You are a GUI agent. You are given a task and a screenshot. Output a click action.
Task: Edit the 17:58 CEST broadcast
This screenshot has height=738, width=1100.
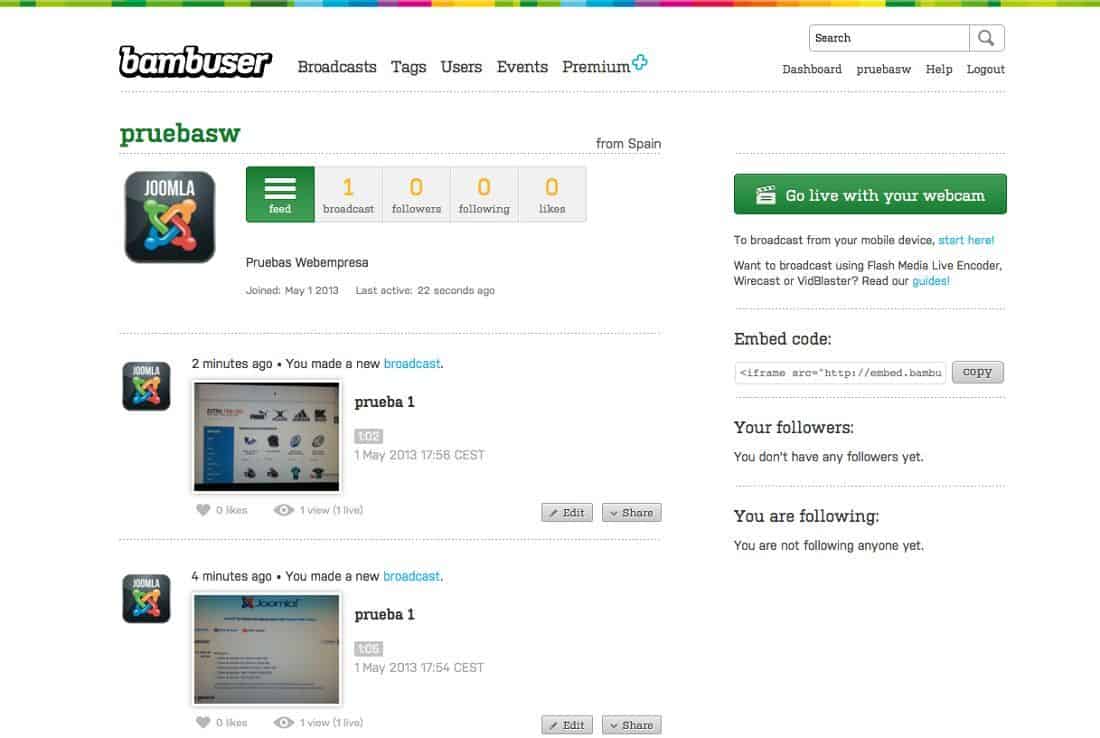click(567, 513)
